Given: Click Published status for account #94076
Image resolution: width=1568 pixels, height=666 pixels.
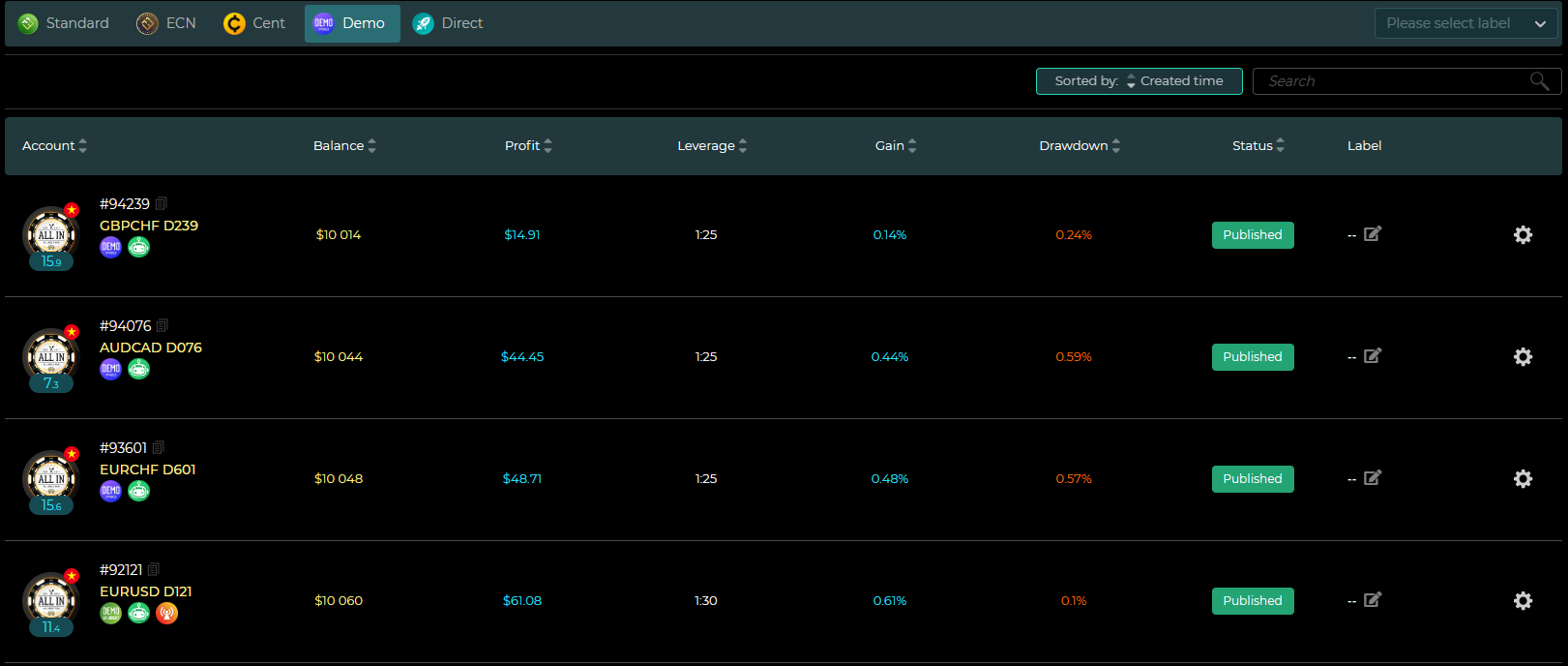Looking at the screenshot, I should (x=1253, y=357).
